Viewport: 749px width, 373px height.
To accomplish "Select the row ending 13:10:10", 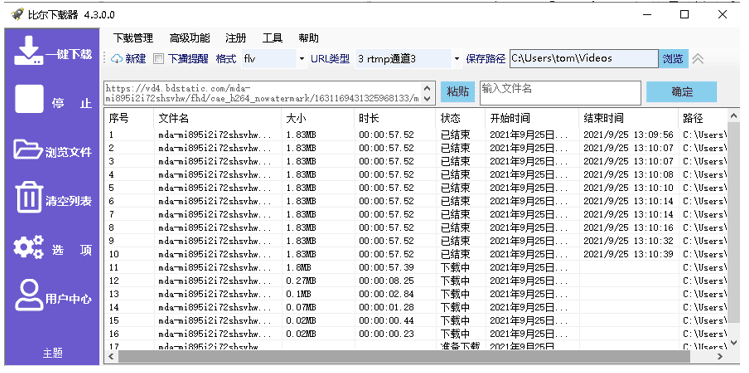I will pyautogui.click(x=416, y=188).
